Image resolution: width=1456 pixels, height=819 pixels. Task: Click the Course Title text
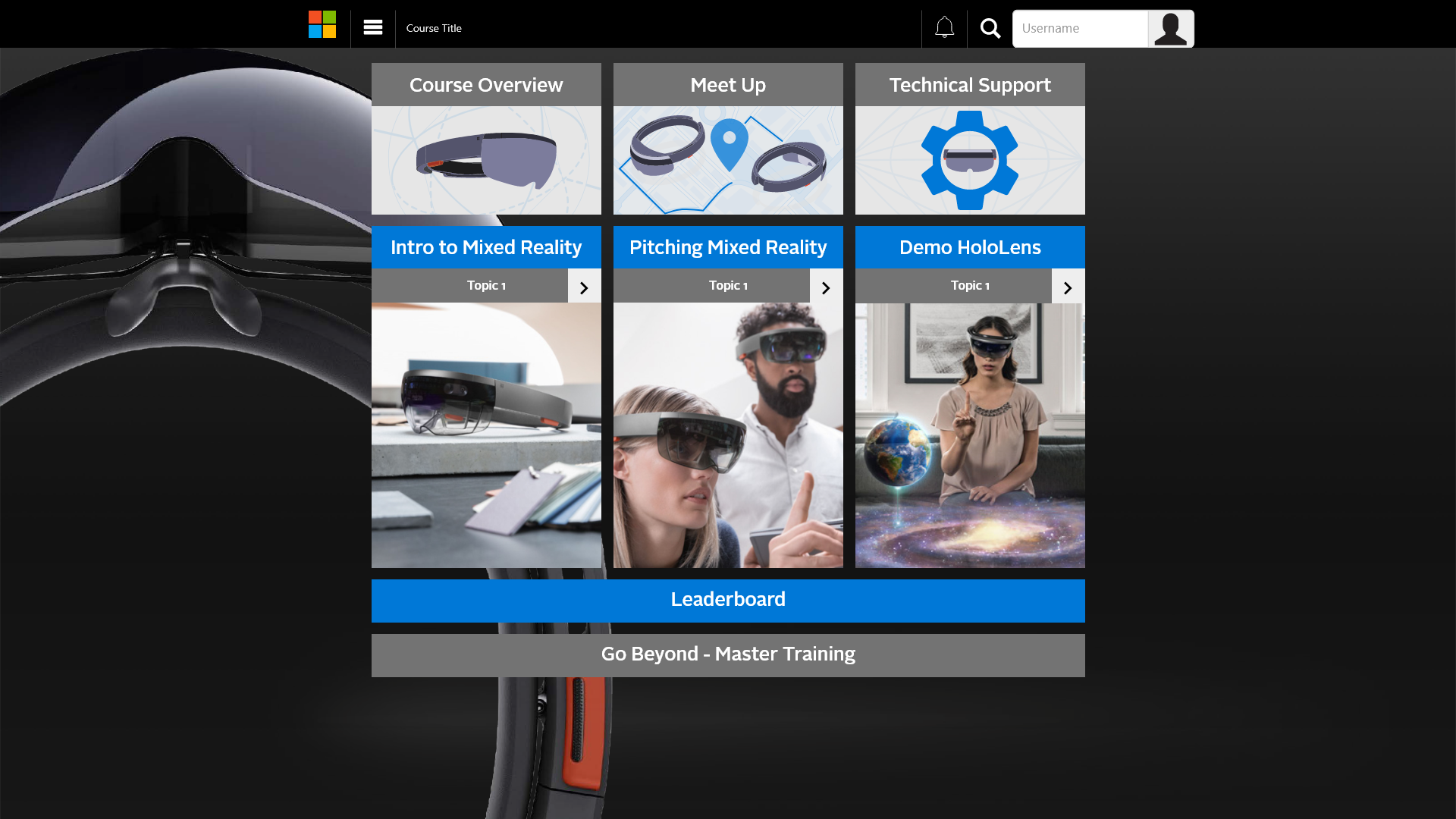pos(434,28)
